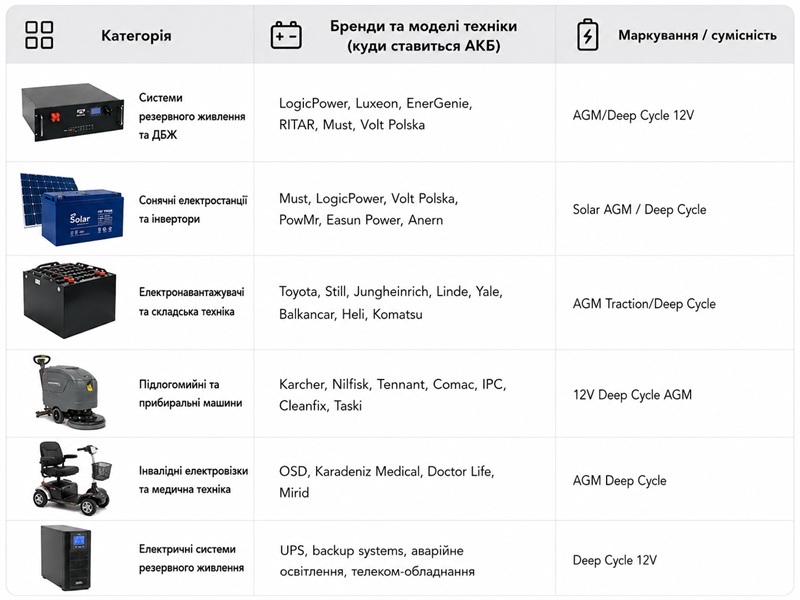This screenshot has height=600, width=800.
Task: Click the charging battery lightning icon
Action: click(587, 35)
